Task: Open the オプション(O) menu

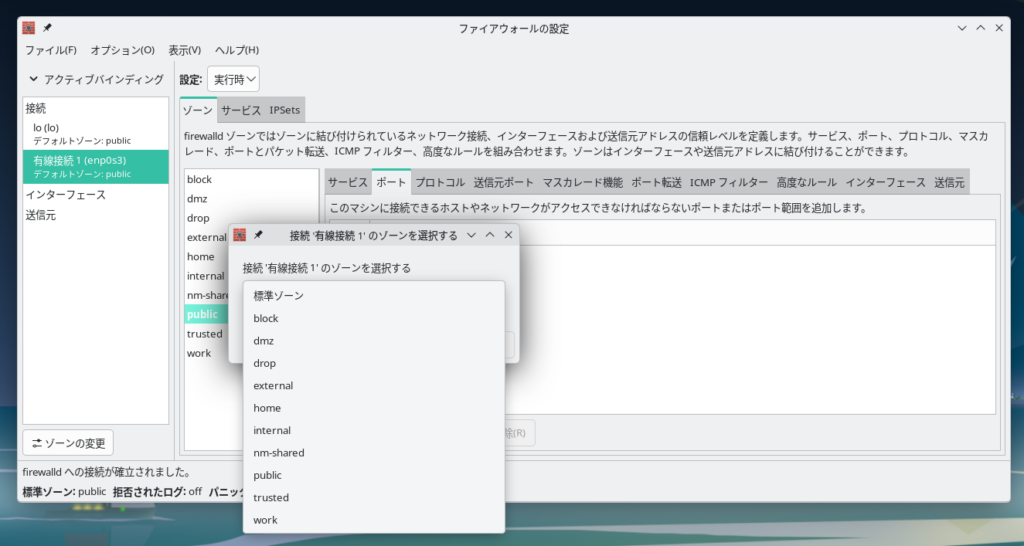Action: click(x=122, y=50)
